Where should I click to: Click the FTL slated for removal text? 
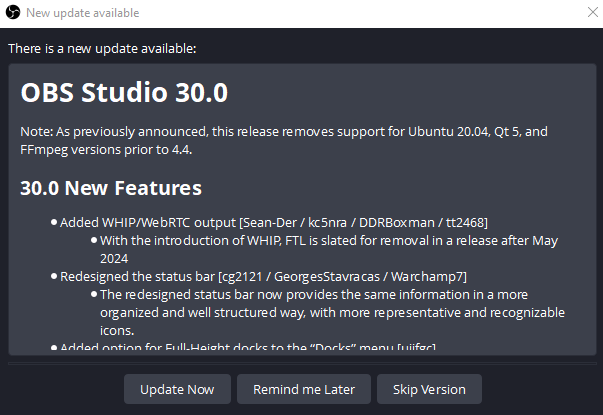coord(329,249)
